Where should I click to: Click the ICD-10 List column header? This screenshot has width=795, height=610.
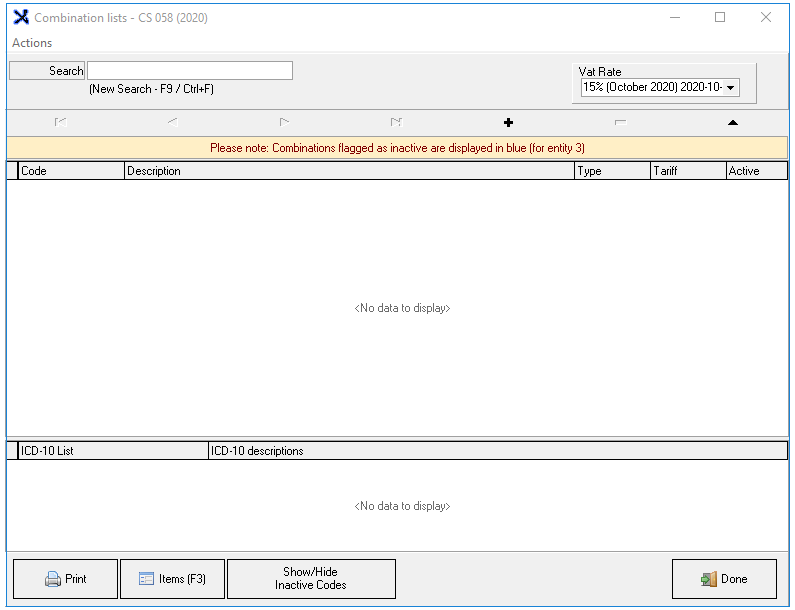coord(114,451)
